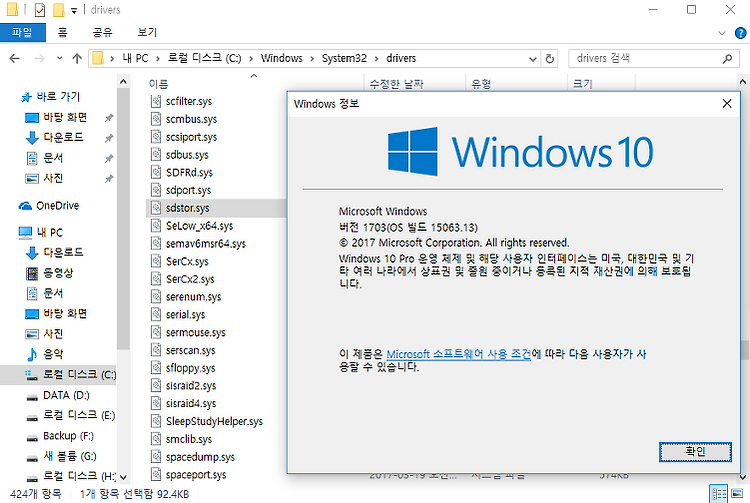Select 로컬 디스크 (C:) in navigation pane
The image size is (750, 503).
coord(79,375)
